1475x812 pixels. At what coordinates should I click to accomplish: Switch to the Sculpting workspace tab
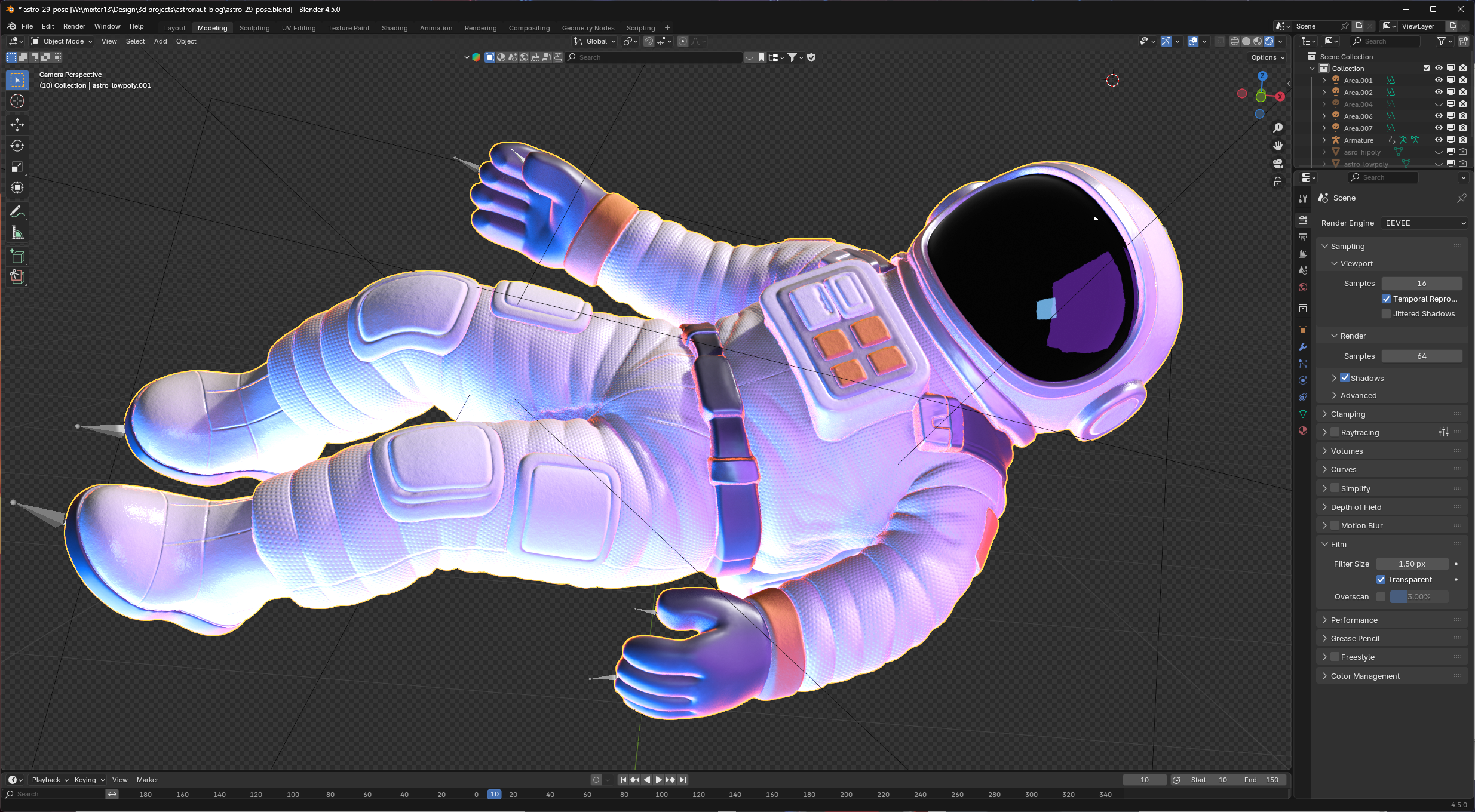tap(254, 28)
